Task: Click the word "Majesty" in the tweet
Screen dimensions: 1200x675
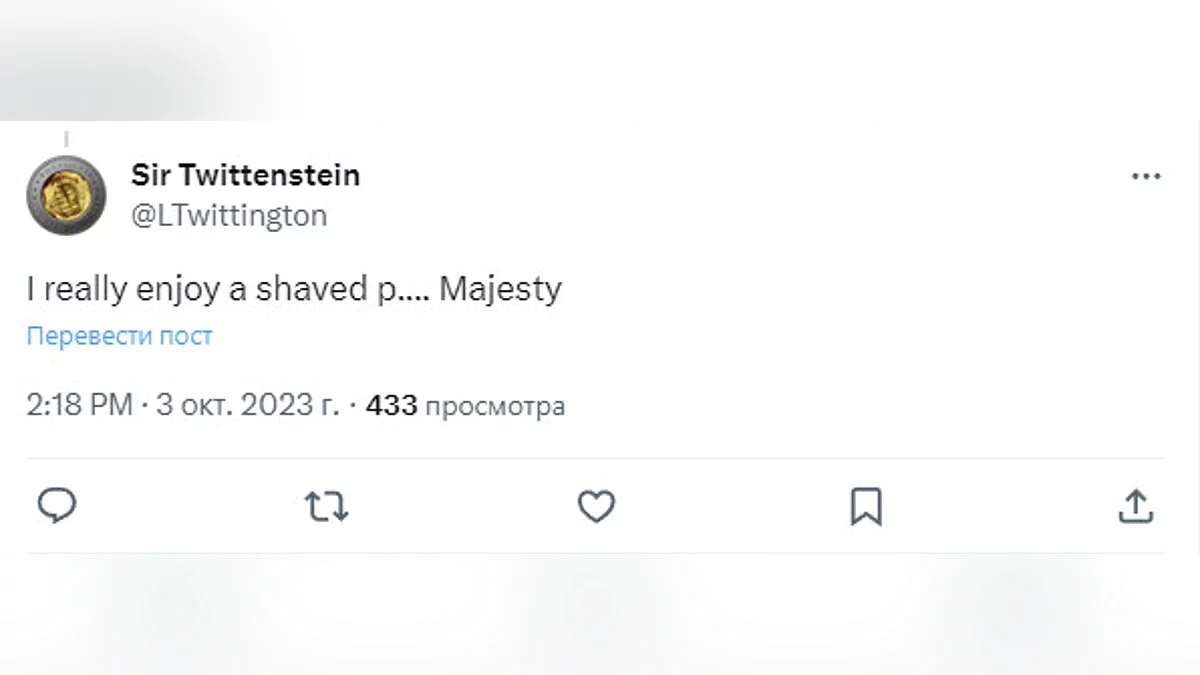Action: [x=500, y=290]
